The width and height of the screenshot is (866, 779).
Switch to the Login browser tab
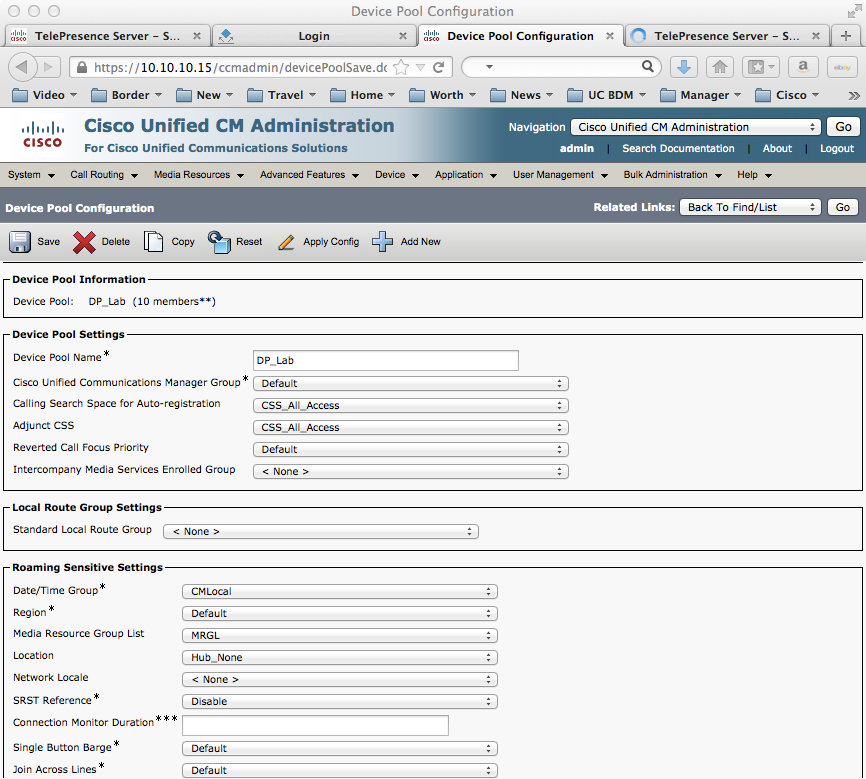(314, 36)
